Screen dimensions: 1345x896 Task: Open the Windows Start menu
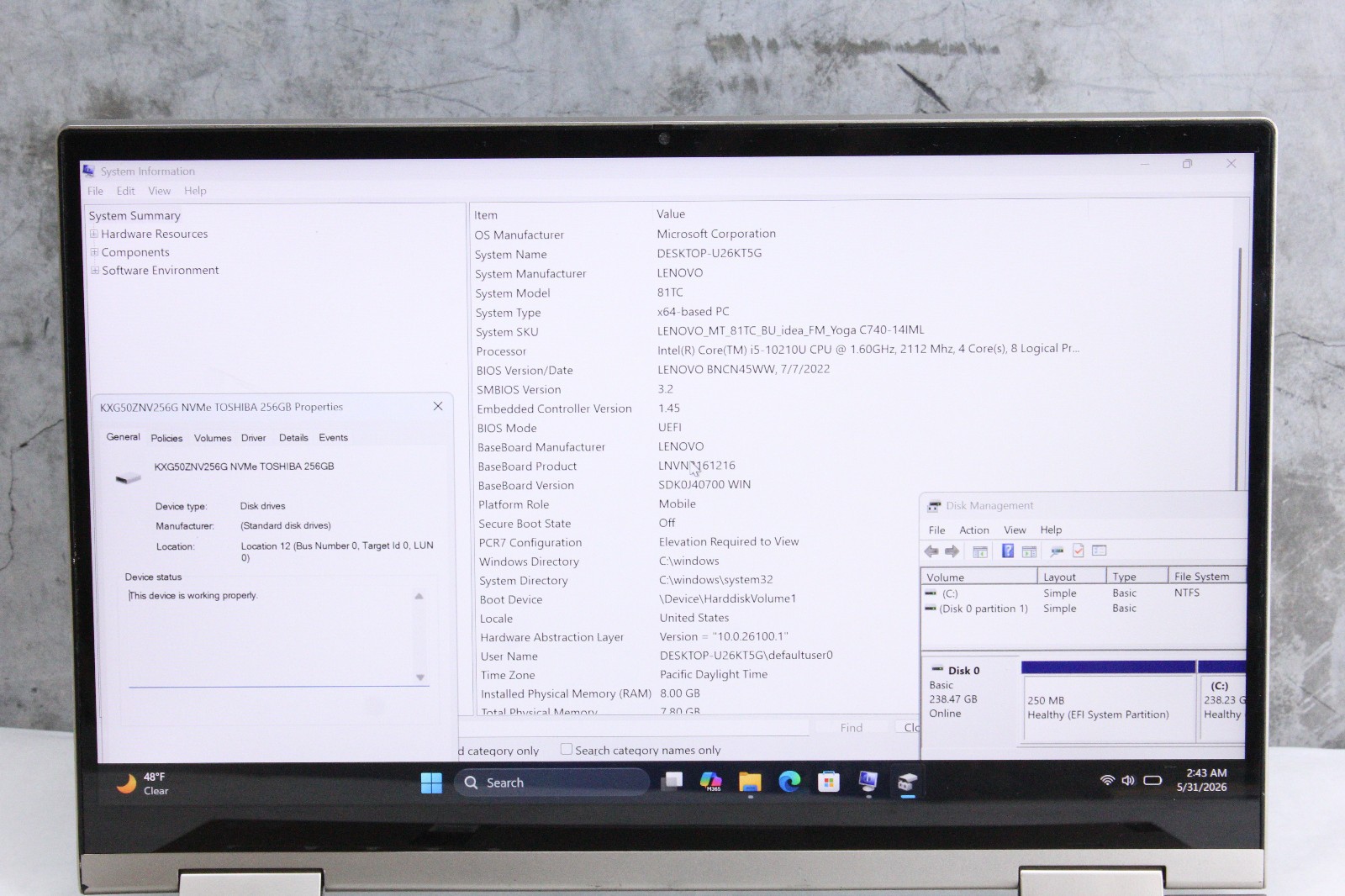point(431,783)
